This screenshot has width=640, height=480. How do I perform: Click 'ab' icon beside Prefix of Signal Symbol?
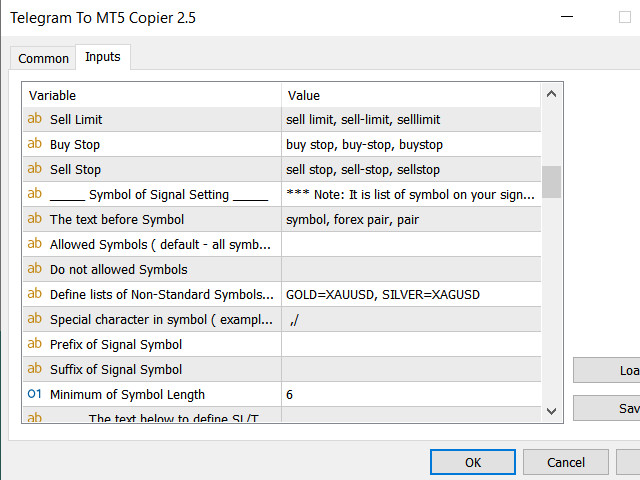click(x=35, y=344)
